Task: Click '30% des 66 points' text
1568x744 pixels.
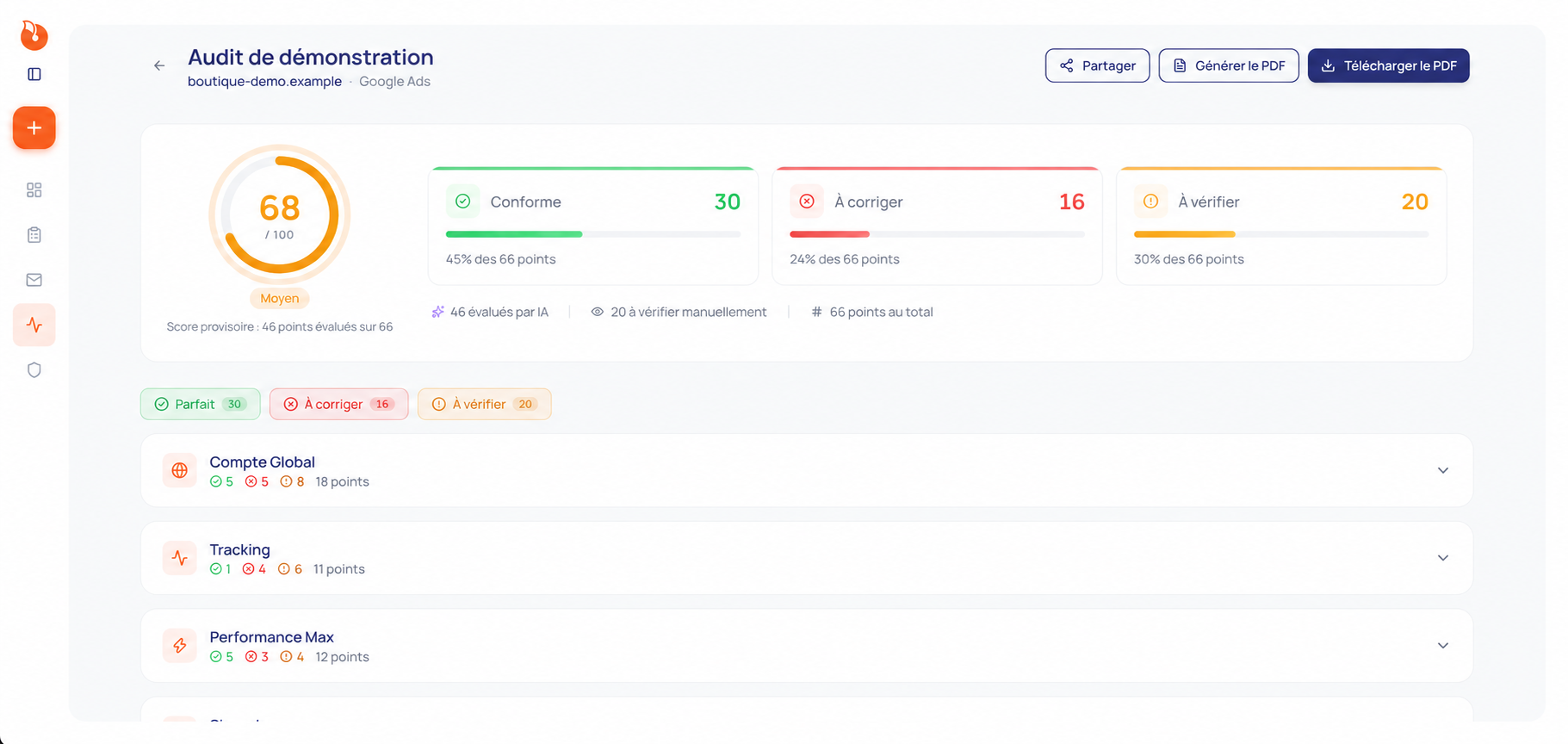Action: click(x=1189, y=259)
